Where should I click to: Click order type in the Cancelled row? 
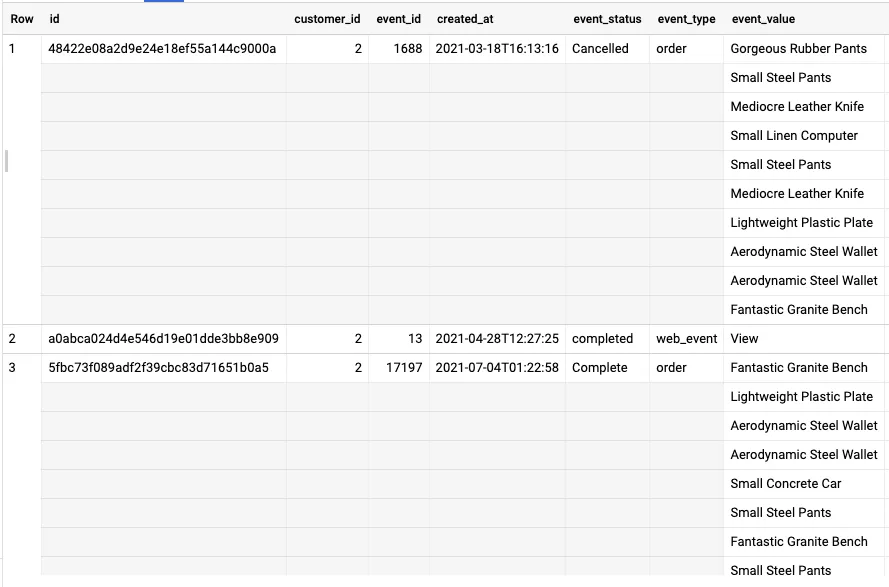click(671, 49)
